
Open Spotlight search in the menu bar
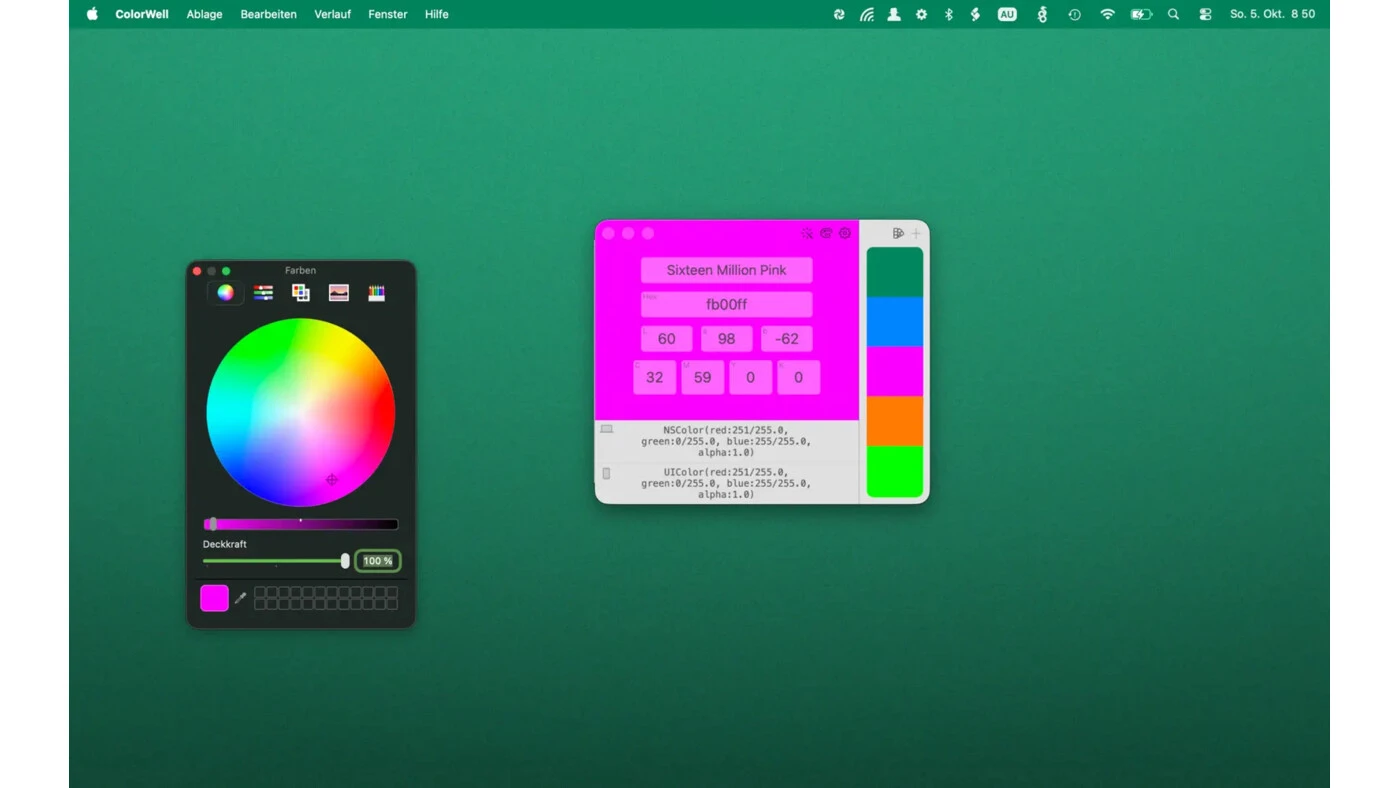click(x=1174, y=14)
